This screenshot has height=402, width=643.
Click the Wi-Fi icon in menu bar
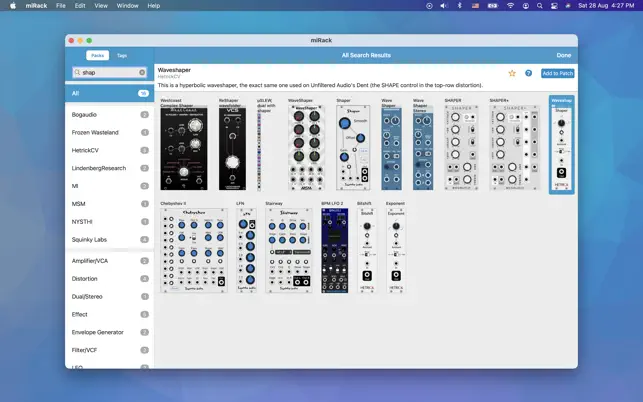(x=510, y=6)
